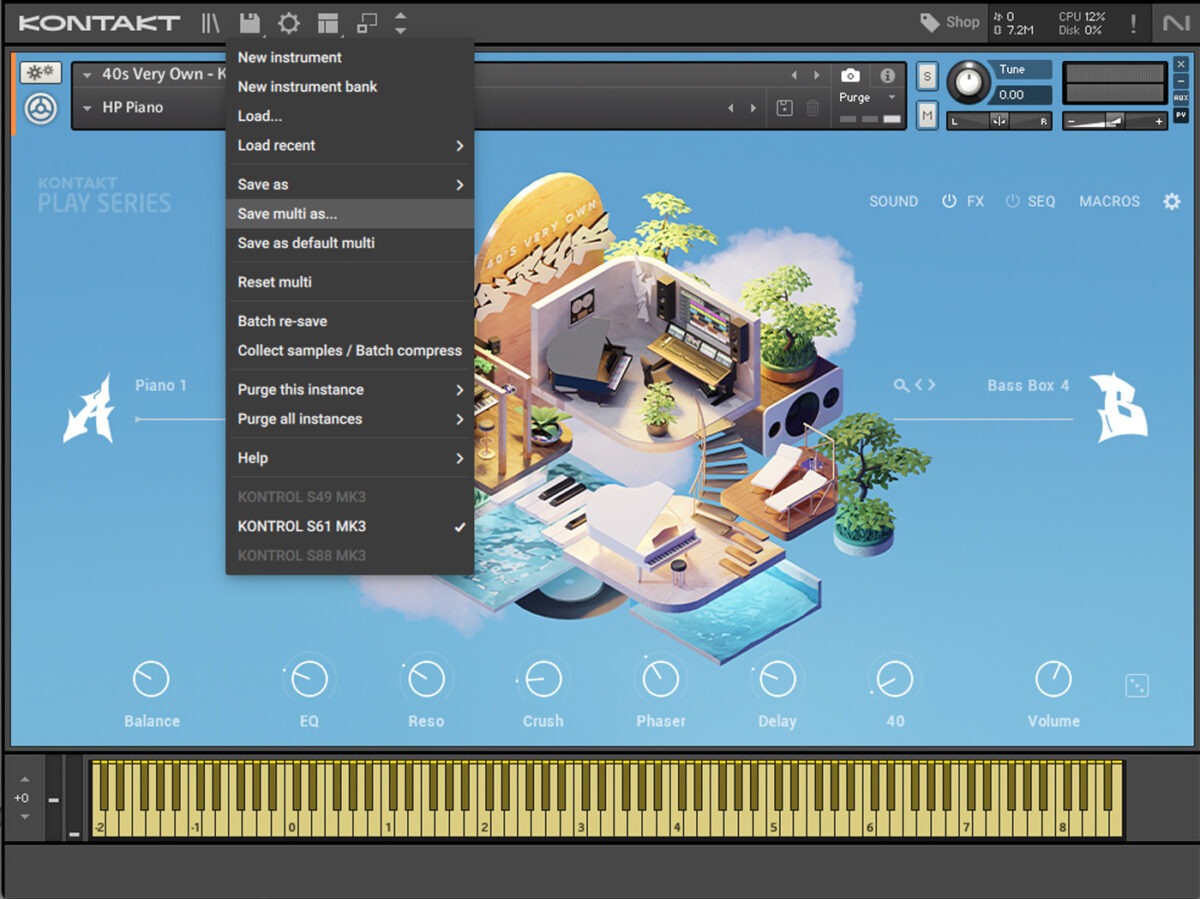Viewport: 1200px width, 899px height.
Task: Click the stylized B layer logo
Action: [x=1118, y=407]
